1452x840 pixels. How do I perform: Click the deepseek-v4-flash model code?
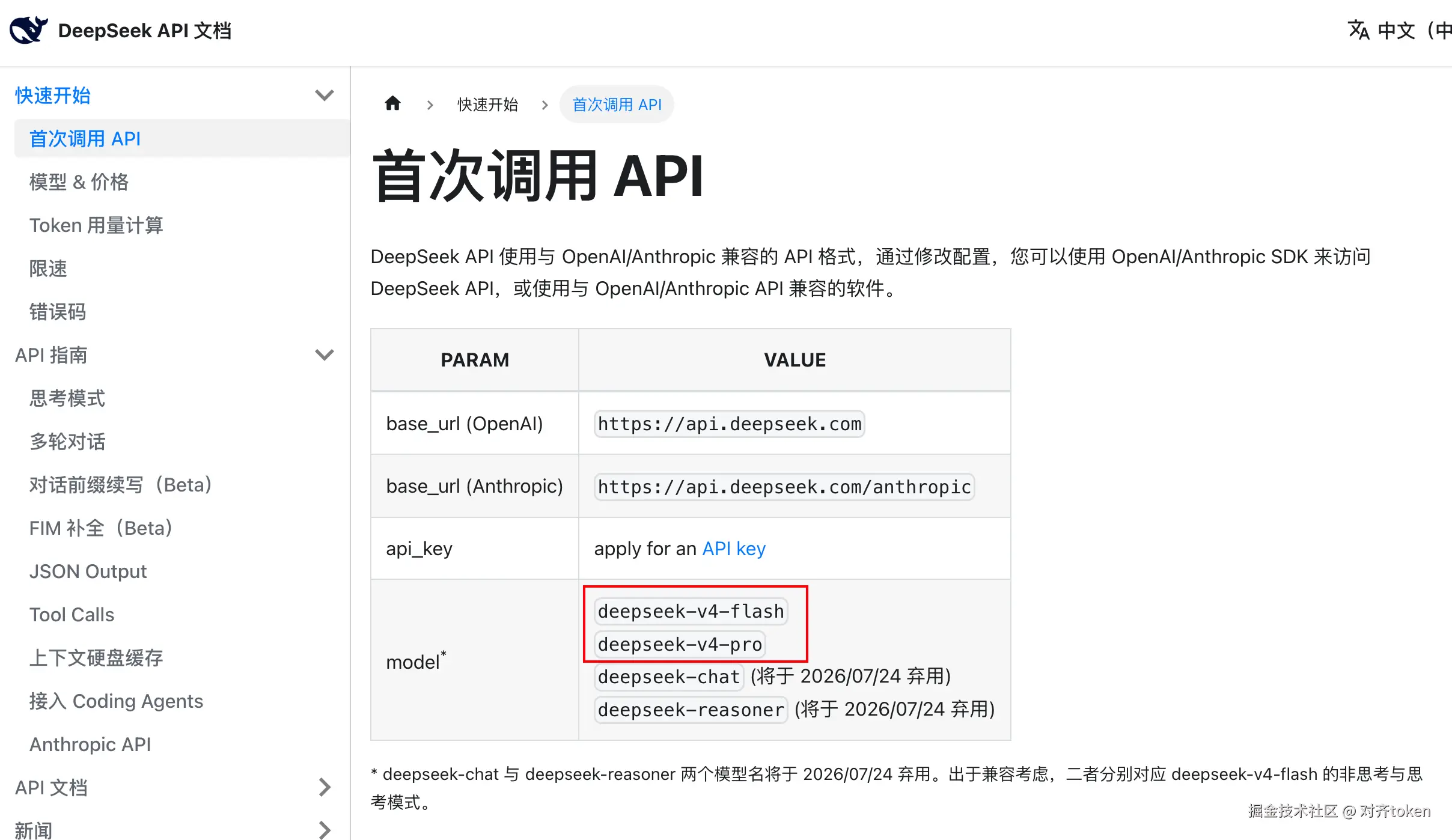coord(691,611)
